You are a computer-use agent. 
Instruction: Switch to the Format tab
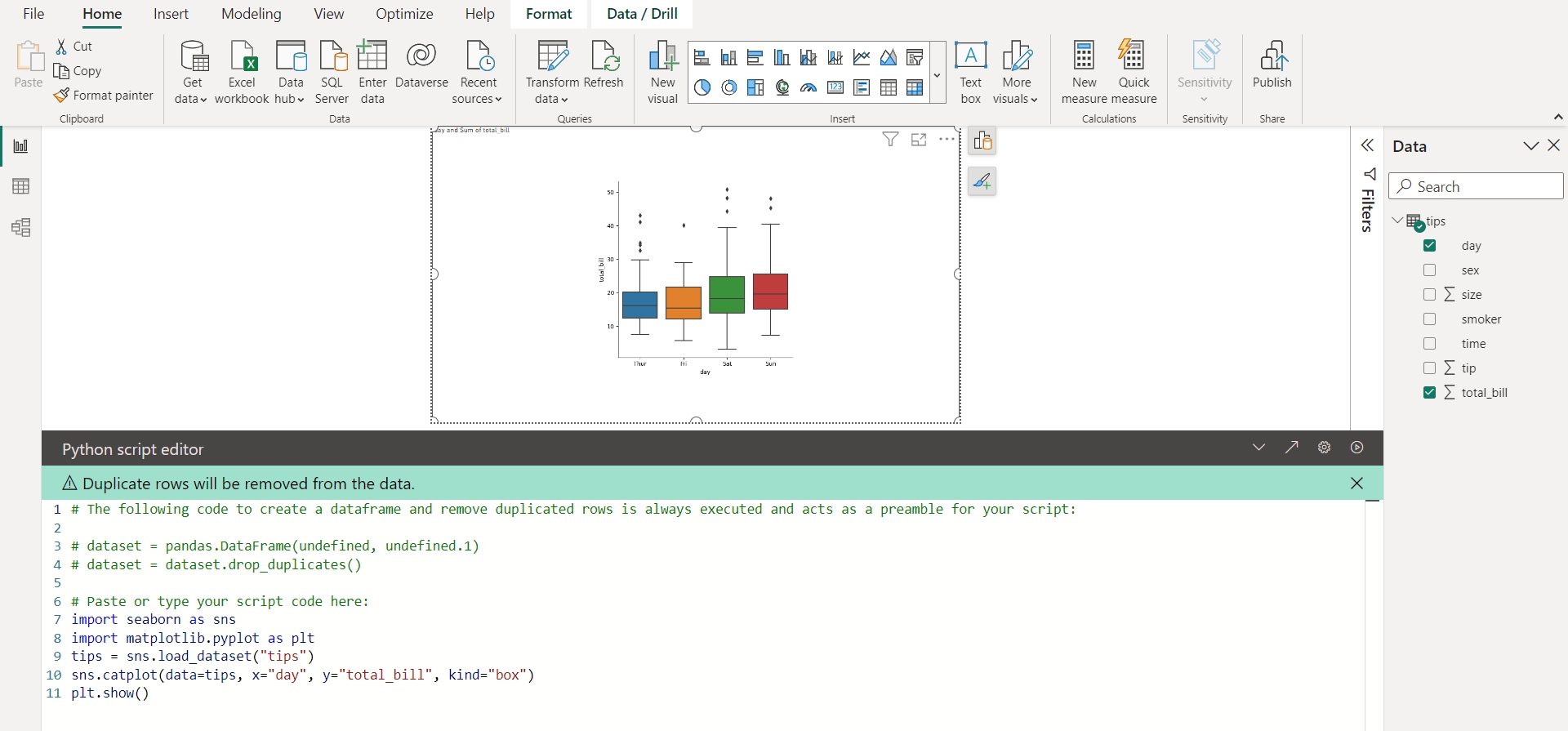pos(549,14)
